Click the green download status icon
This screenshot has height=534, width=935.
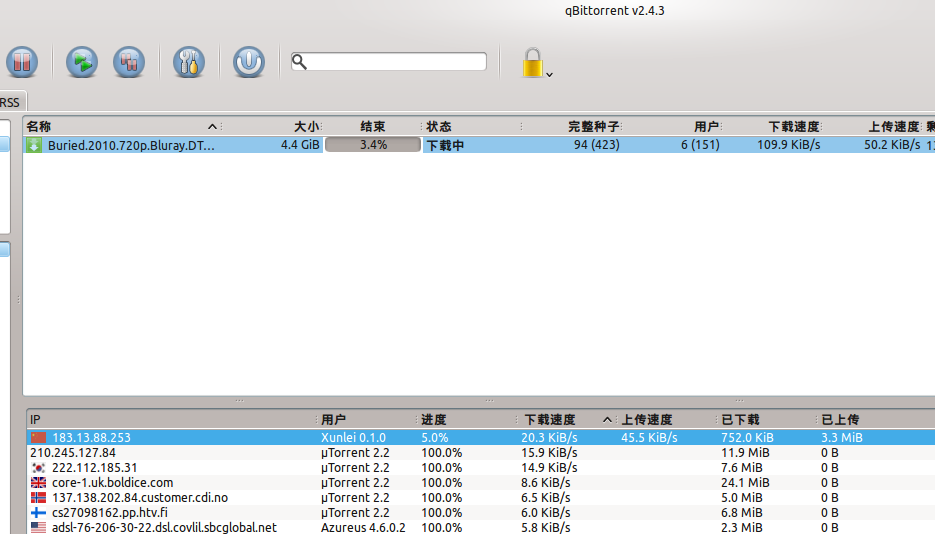(34, 145)
